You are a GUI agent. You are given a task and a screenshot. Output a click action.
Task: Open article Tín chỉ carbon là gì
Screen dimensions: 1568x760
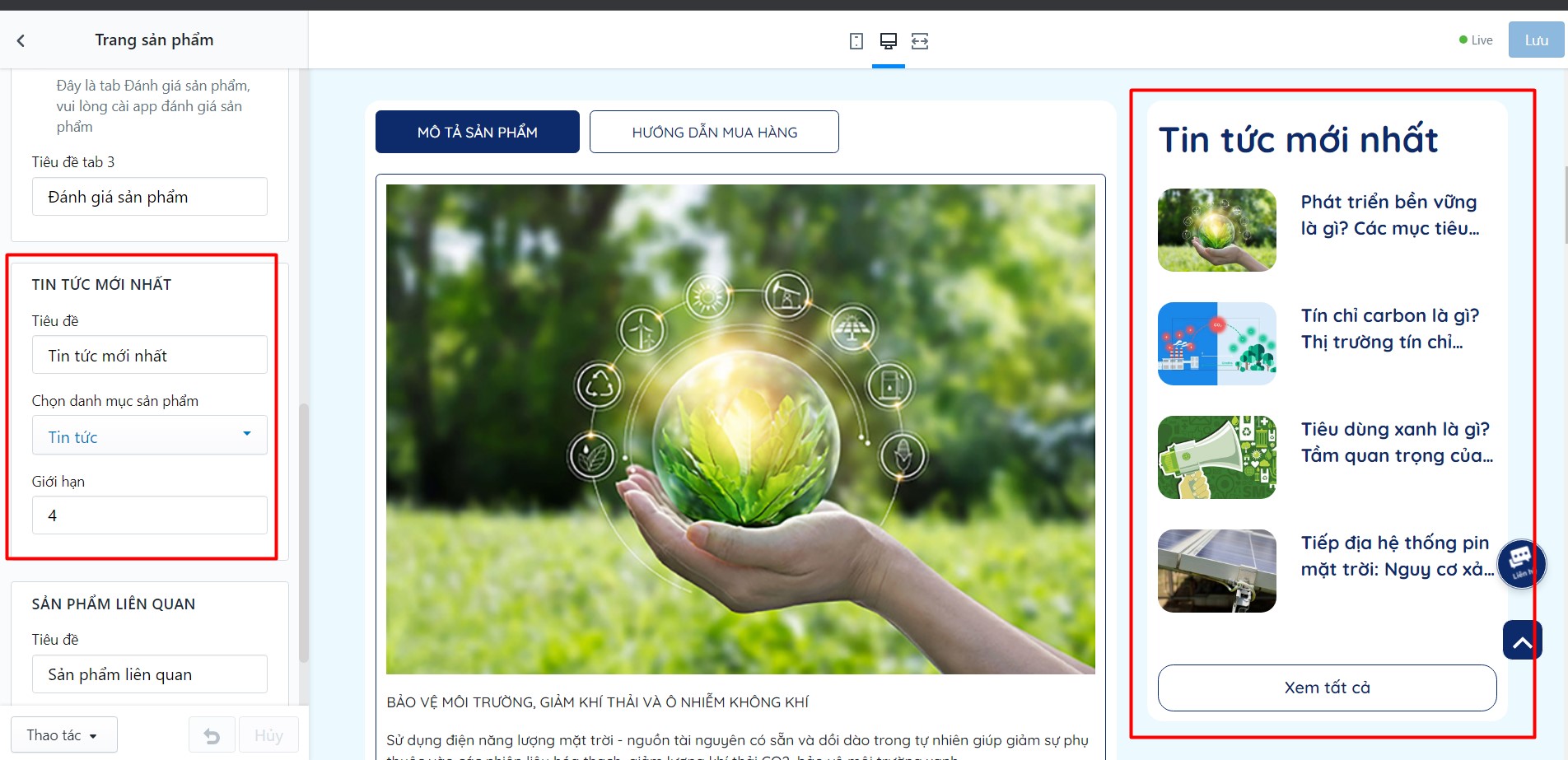pyautogui.click(x=1390, y=329)
